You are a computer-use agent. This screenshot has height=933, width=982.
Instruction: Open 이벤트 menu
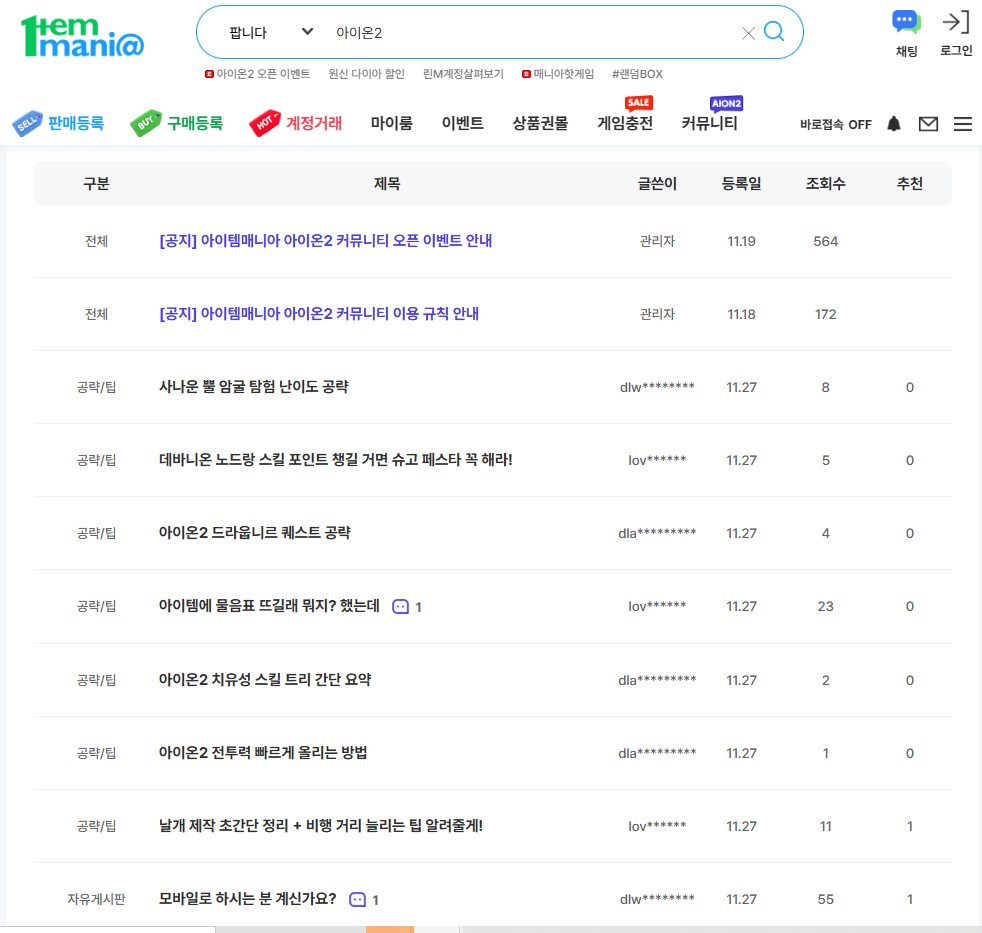462,123
